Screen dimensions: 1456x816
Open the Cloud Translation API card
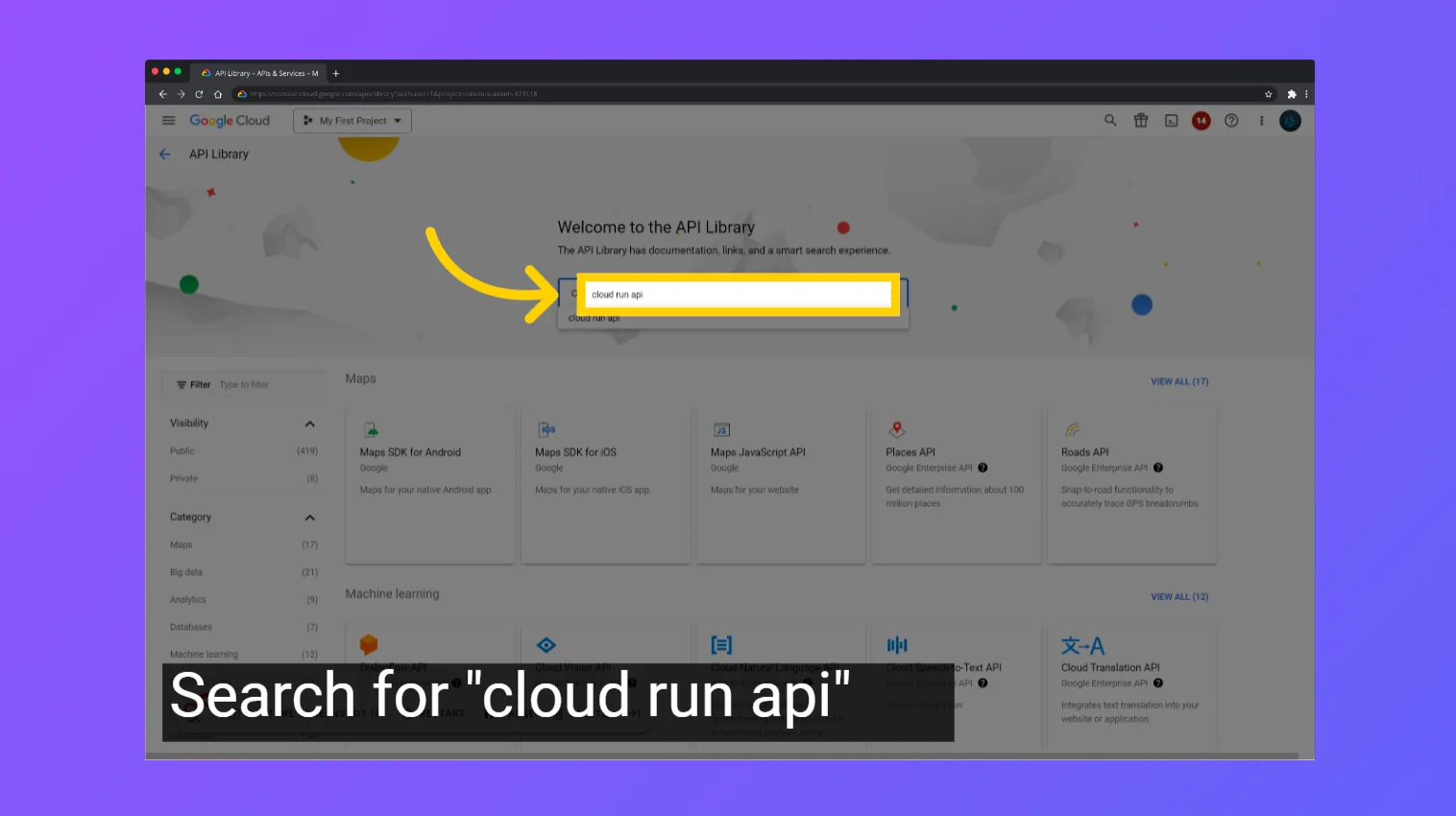tap(1131, 687)
